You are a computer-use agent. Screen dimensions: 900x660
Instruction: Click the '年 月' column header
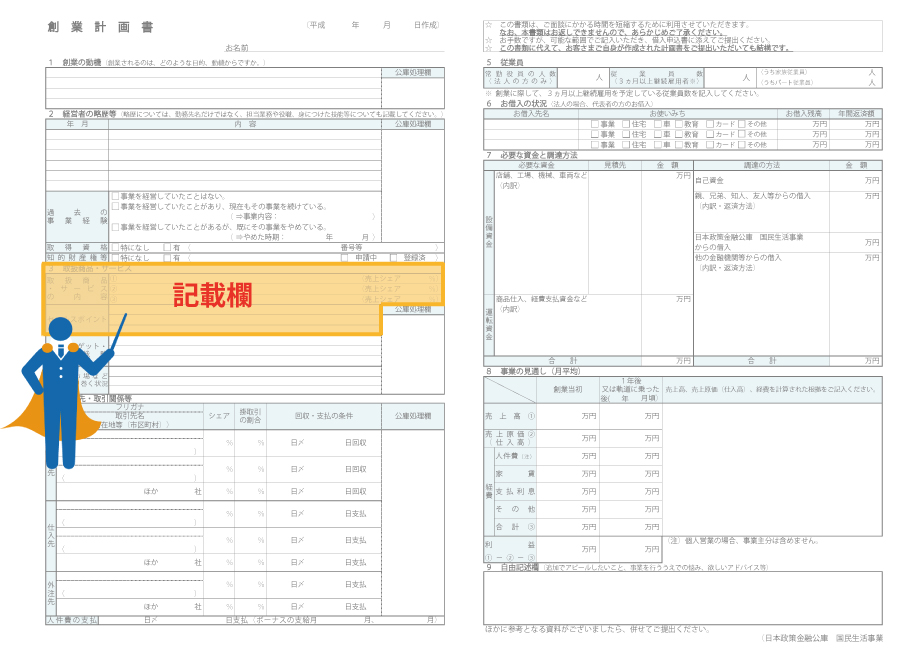[x=77, y=124]
